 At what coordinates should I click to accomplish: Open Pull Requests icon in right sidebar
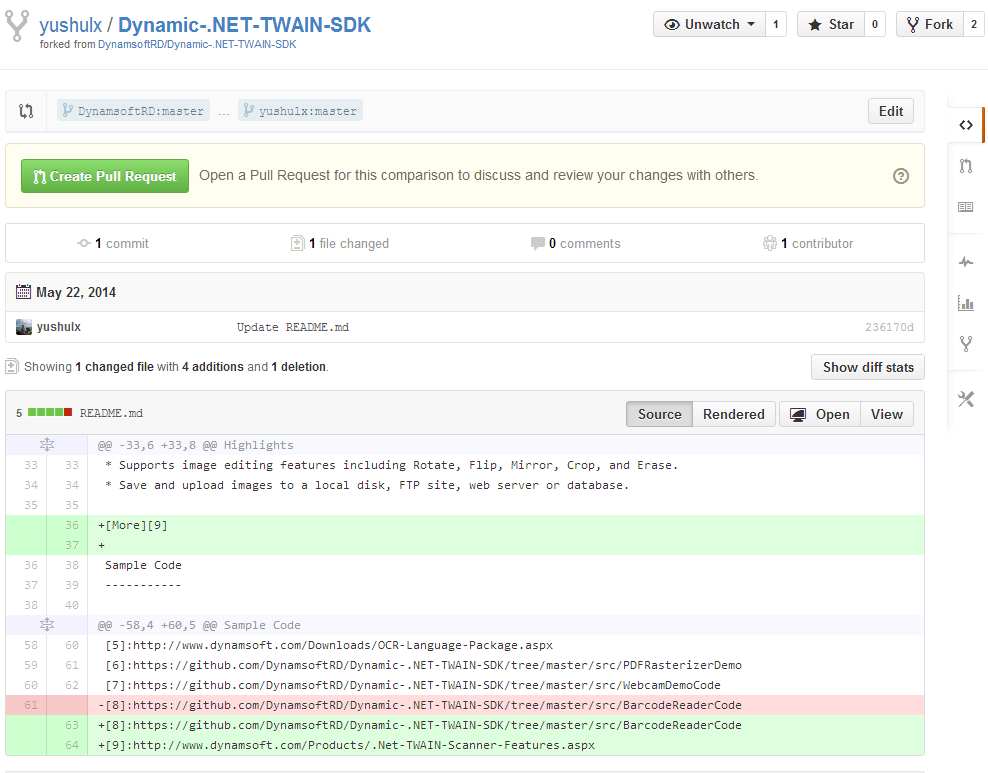coord(965,166)
